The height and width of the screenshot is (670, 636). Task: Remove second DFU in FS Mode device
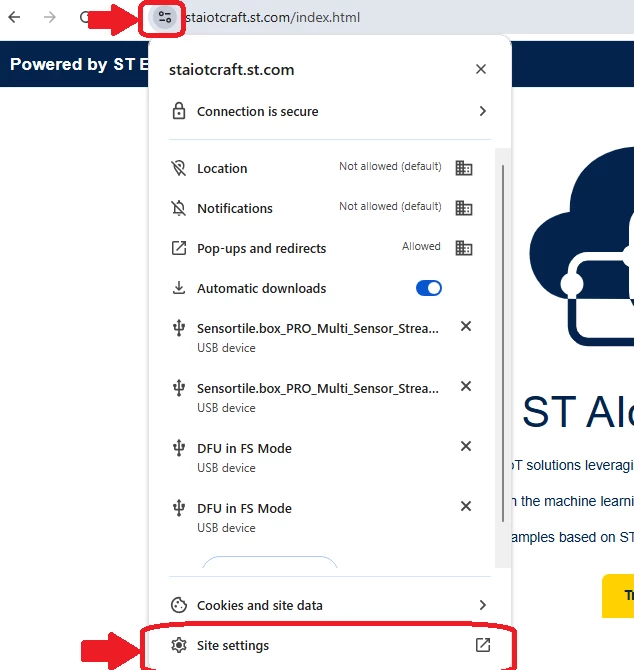[x=466, y=506]
